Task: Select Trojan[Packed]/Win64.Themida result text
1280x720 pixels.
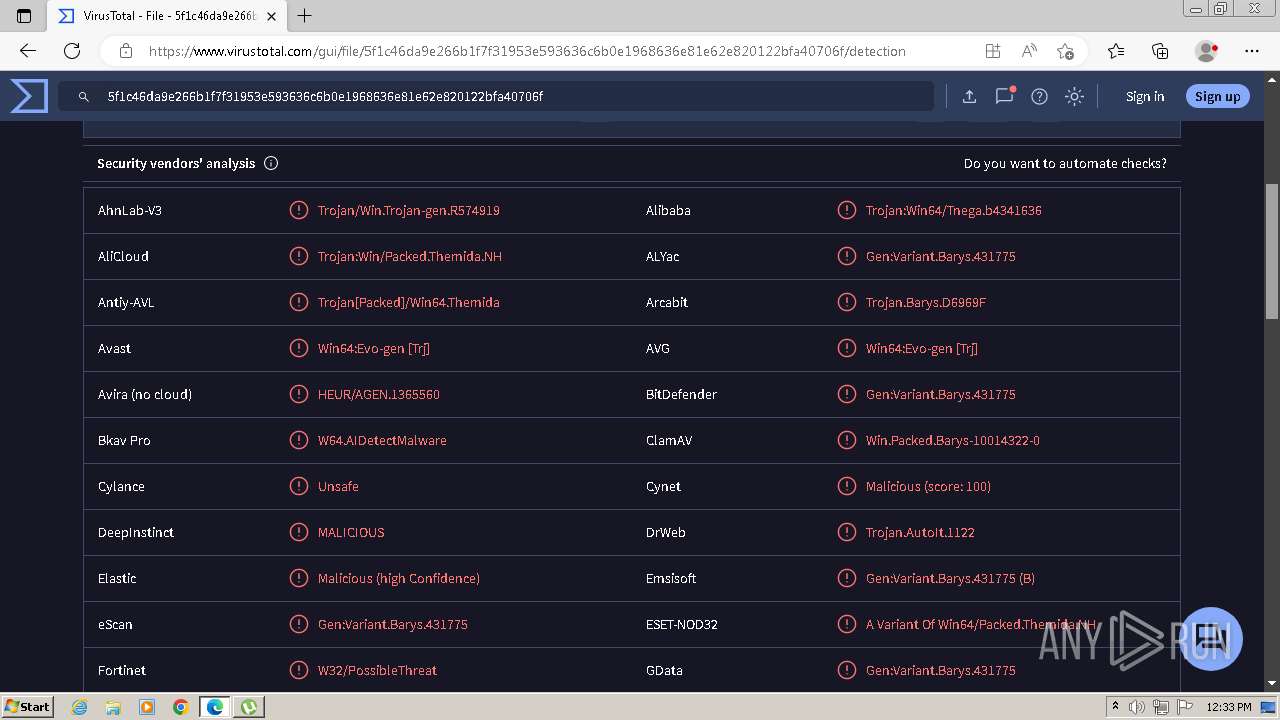Action: pos(409,302)
